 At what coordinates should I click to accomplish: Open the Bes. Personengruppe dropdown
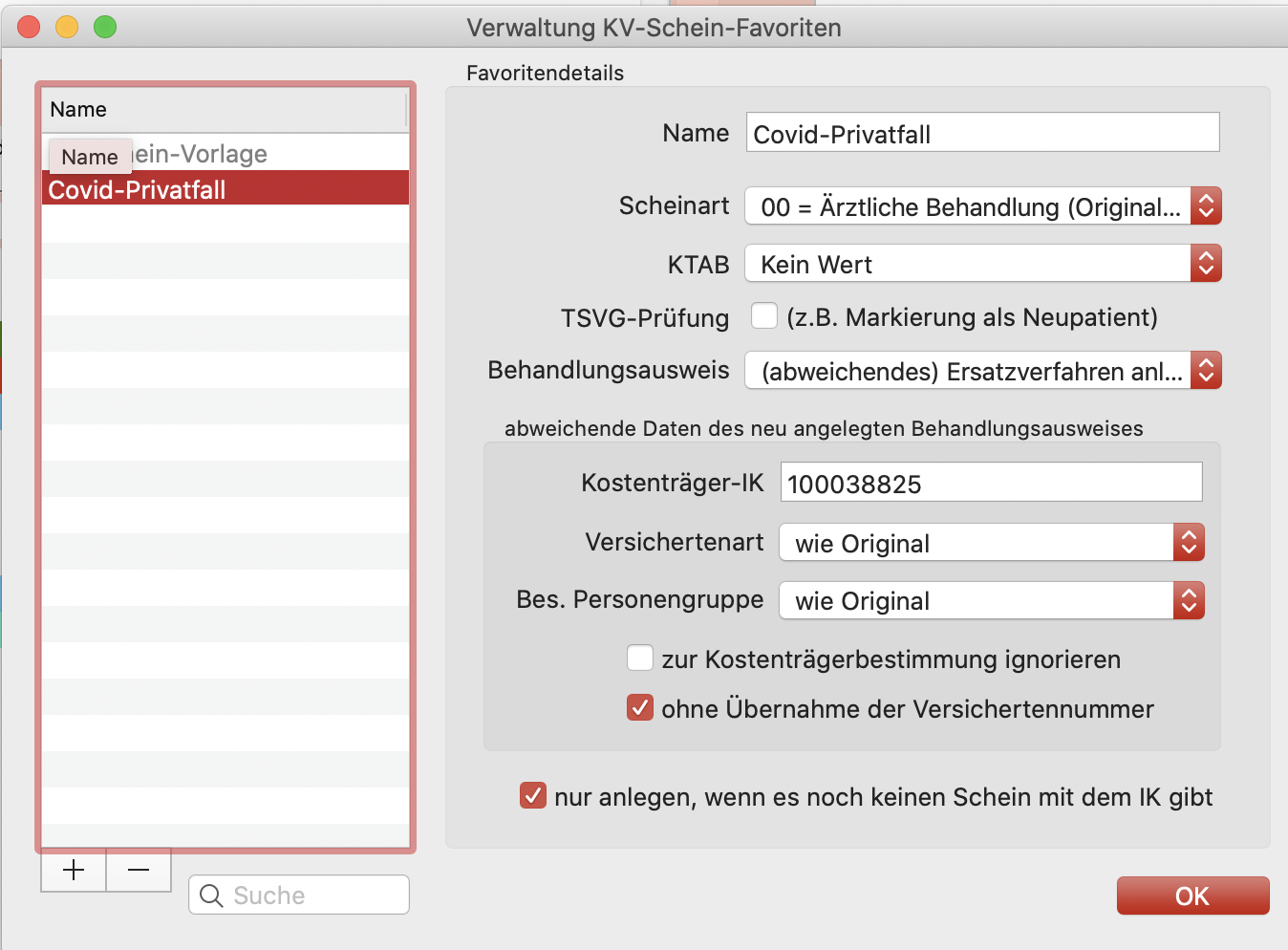coord(992,600)
